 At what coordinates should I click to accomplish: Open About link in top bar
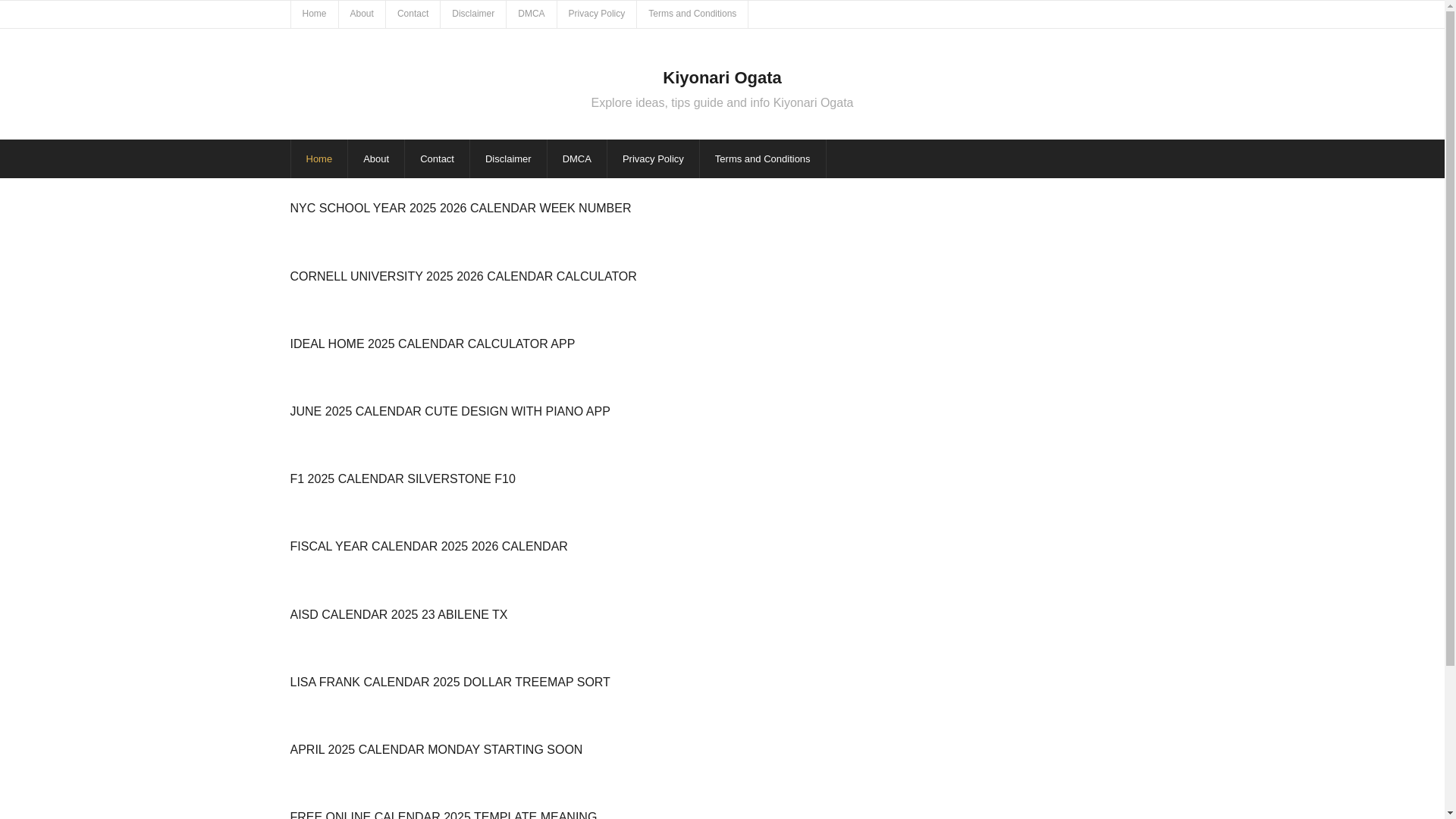[362, 14]
